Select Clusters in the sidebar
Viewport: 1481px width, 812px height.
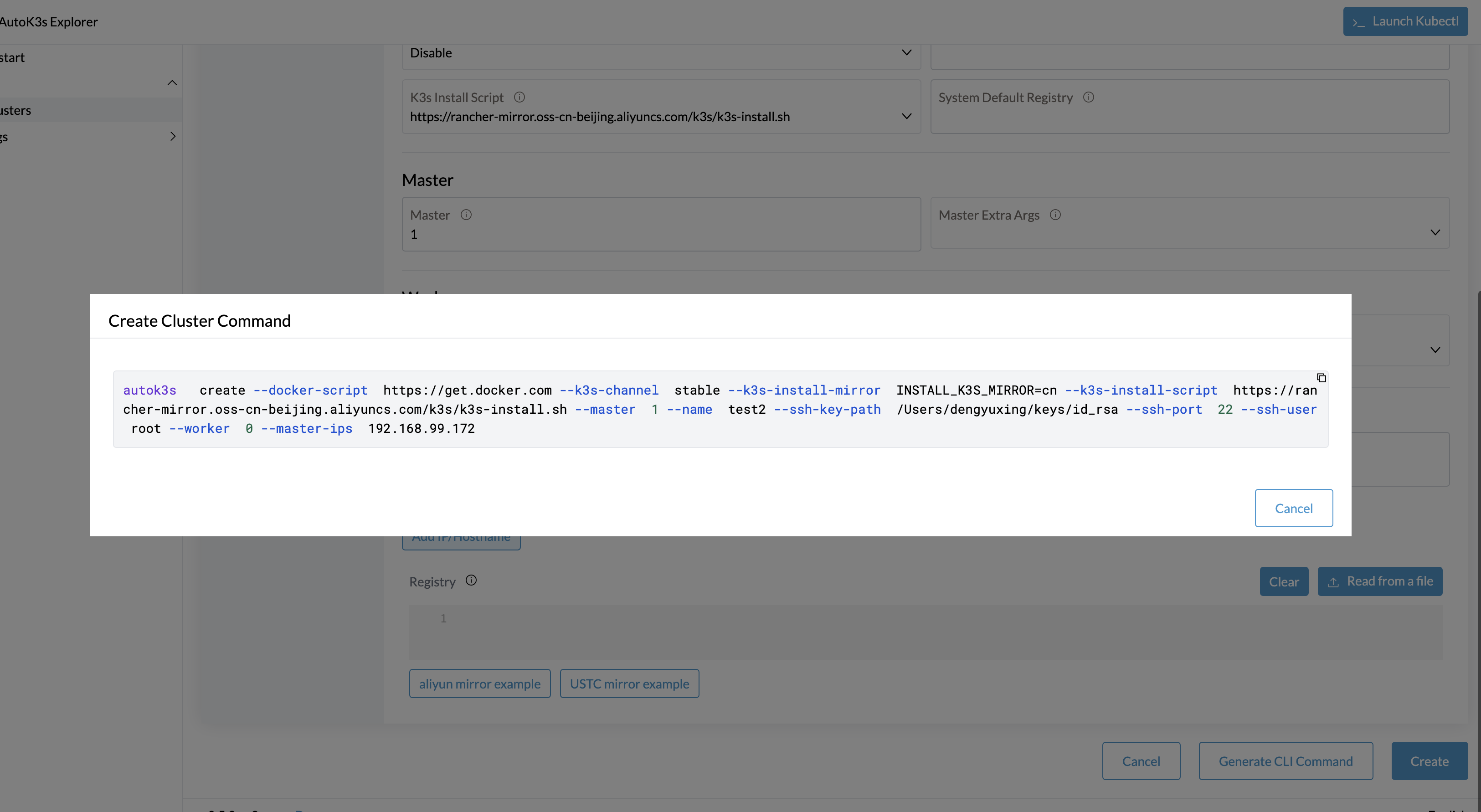(57, 110)
